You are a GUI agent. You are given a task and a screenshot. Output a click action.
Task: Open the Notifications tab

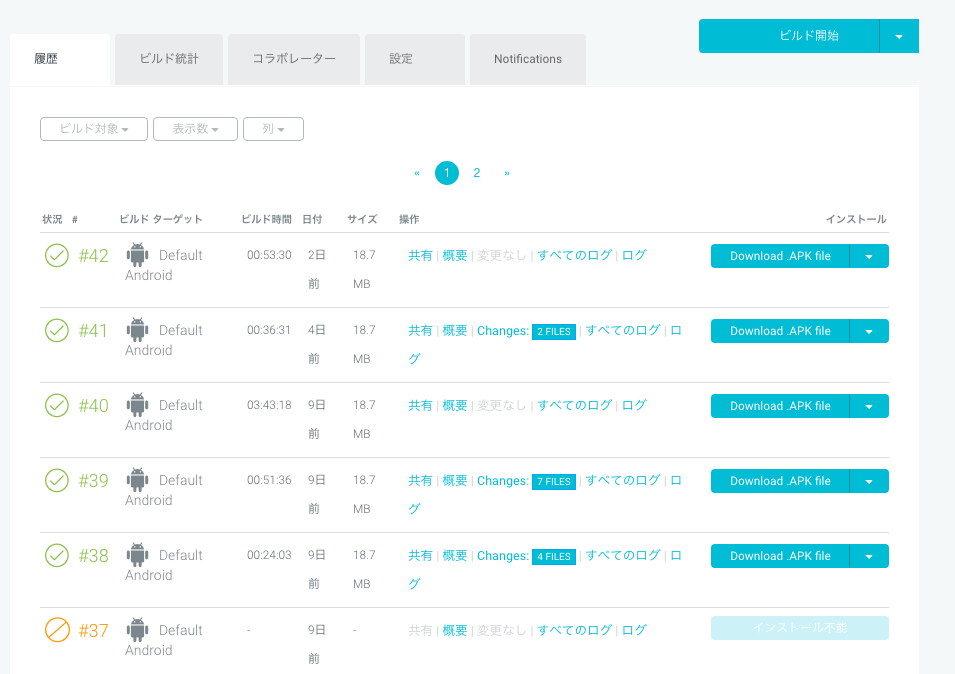(x=528, y=59)
